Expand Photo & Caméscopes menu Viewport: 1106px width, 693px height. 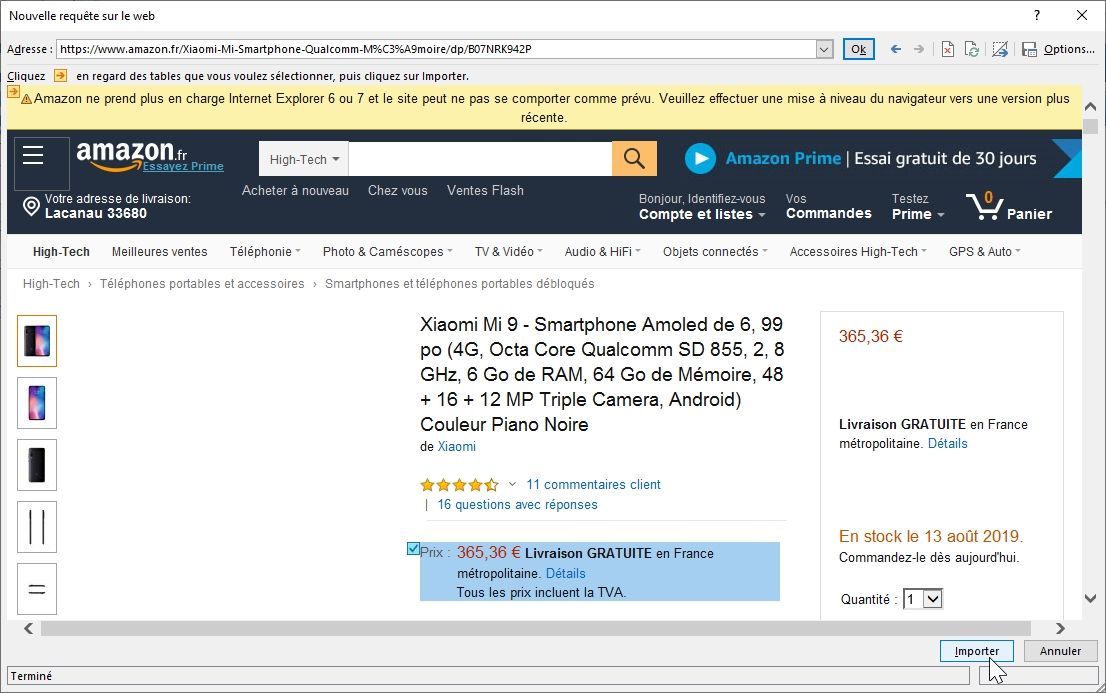point(387,251)
